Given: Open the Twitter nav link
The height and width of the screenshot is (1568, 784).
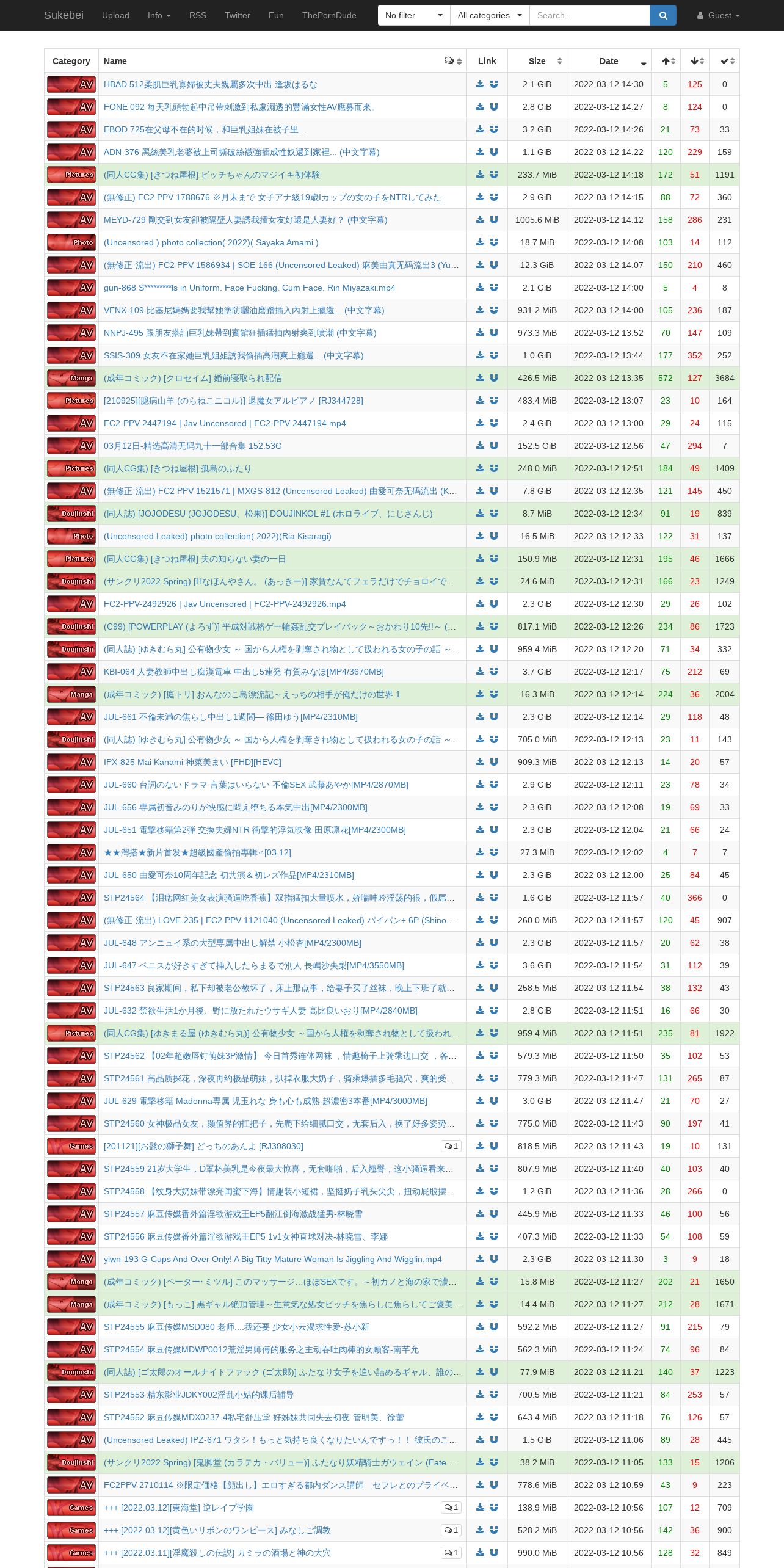Looking at the screenshot, I should pyautogui.click(x=238, y=15).
